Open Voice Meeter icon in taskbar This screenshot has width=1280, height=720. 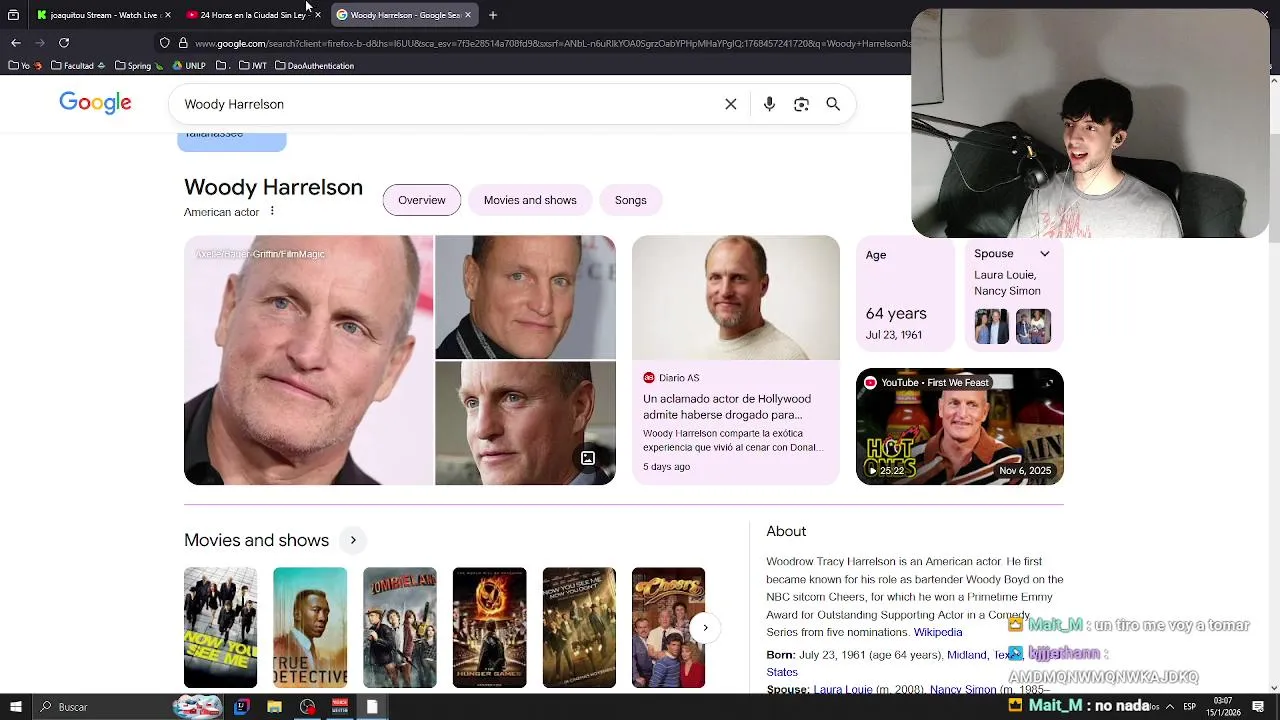[339, 707]
